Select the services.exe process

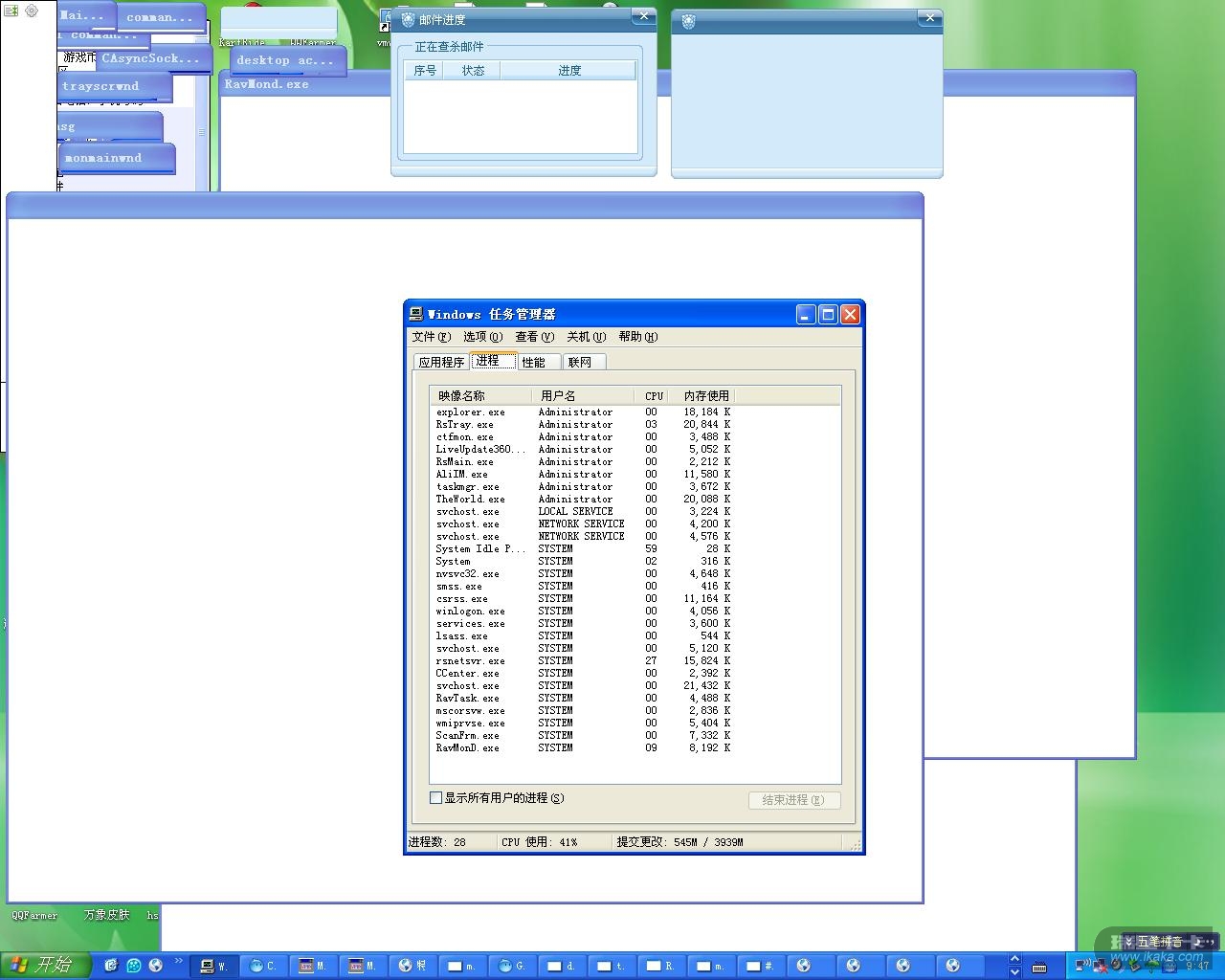click(x=584, y=624)
